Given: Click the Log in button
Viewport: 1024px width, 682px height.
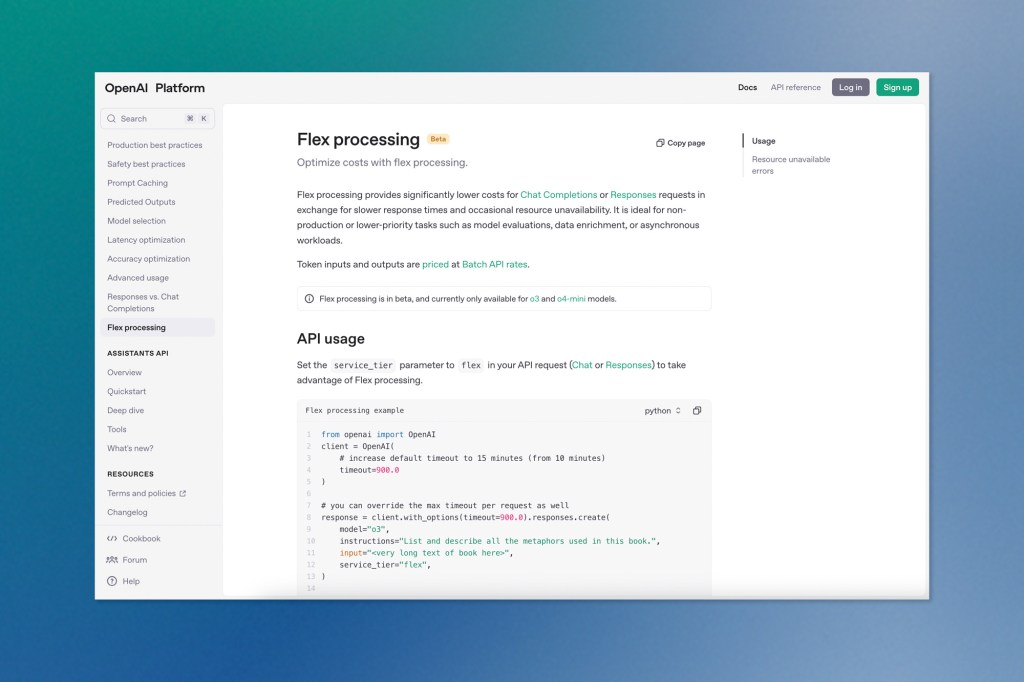Looking at the screenshot, I should [x=850, y=88].
